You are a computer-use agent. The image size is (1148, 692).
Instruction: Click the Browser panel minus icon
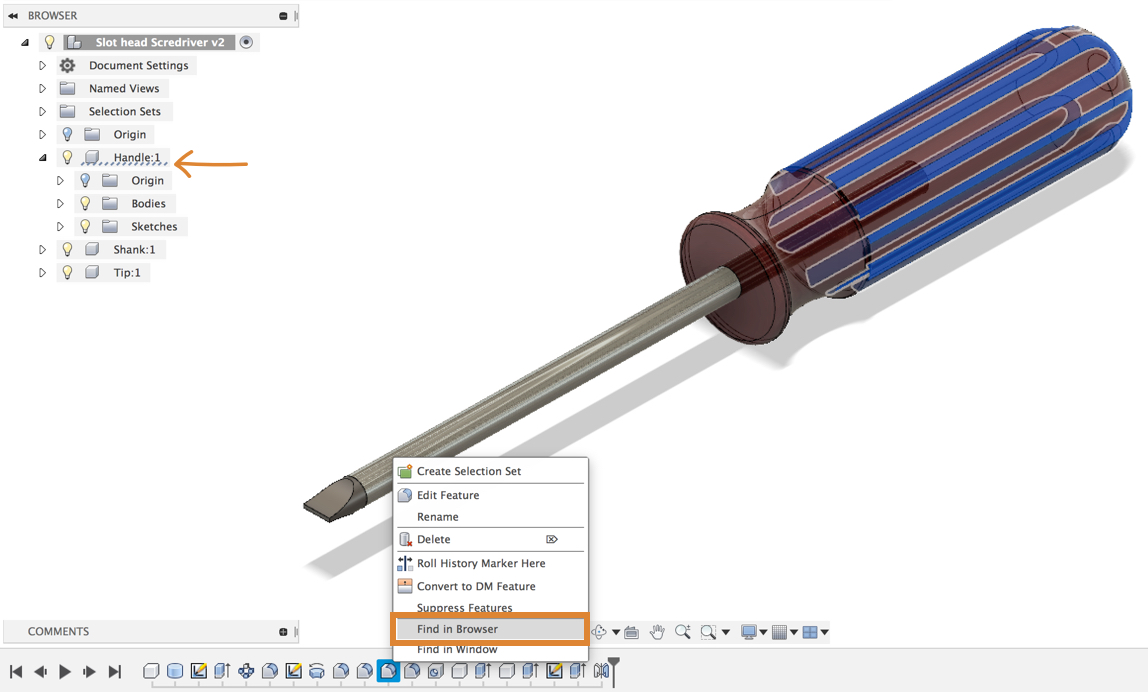pos(283,15)
